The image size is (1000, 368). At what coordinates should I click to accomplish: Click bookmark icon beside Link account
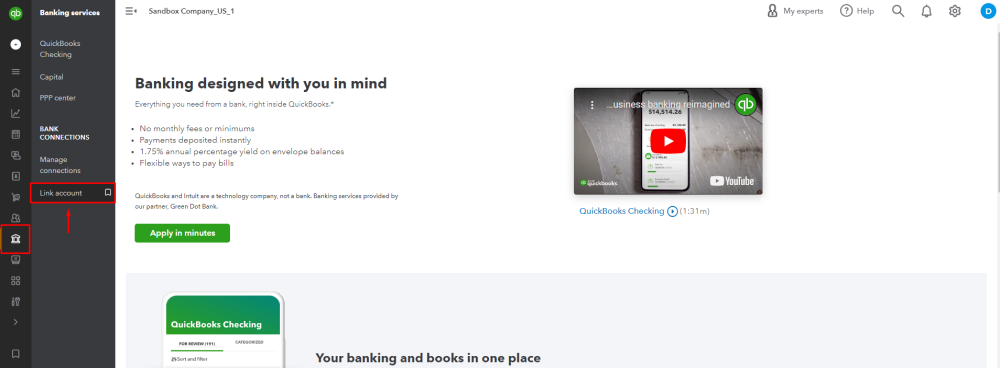pos(108,193)
